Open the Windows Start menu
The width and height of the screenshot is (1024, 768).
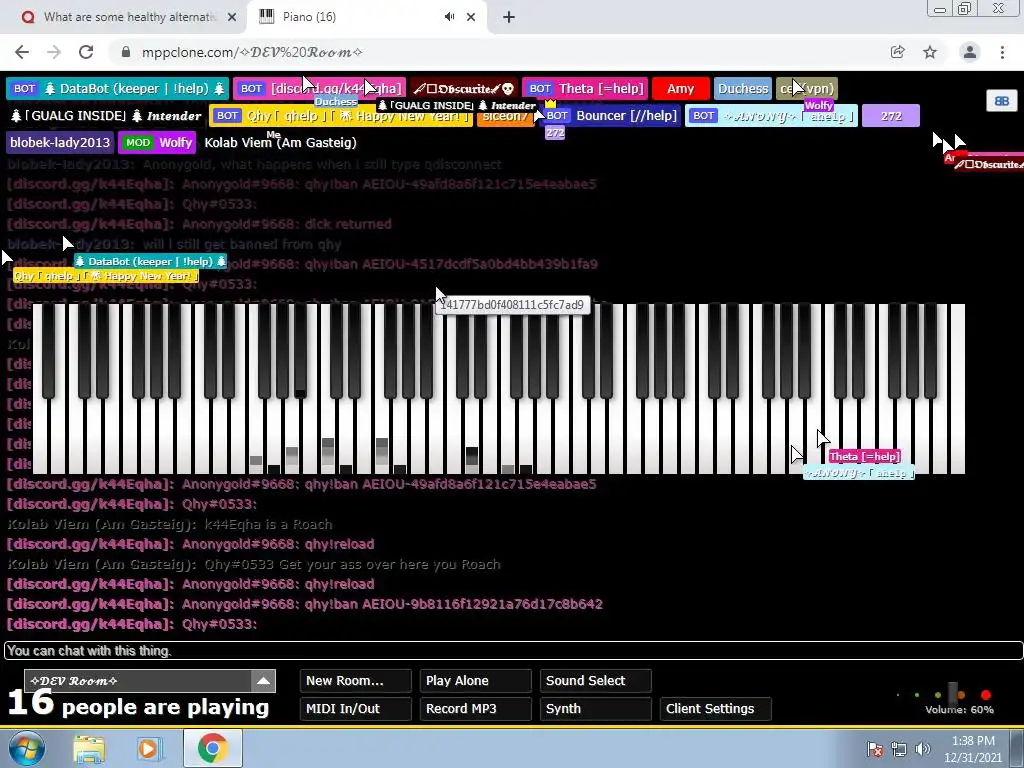pos(27,748)
